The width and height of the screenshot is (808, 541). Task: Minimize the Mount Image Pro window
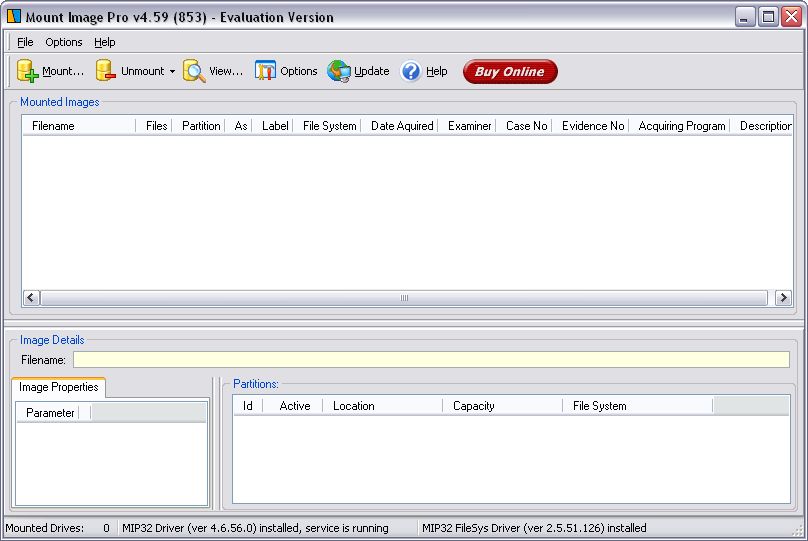click(745, 17)
